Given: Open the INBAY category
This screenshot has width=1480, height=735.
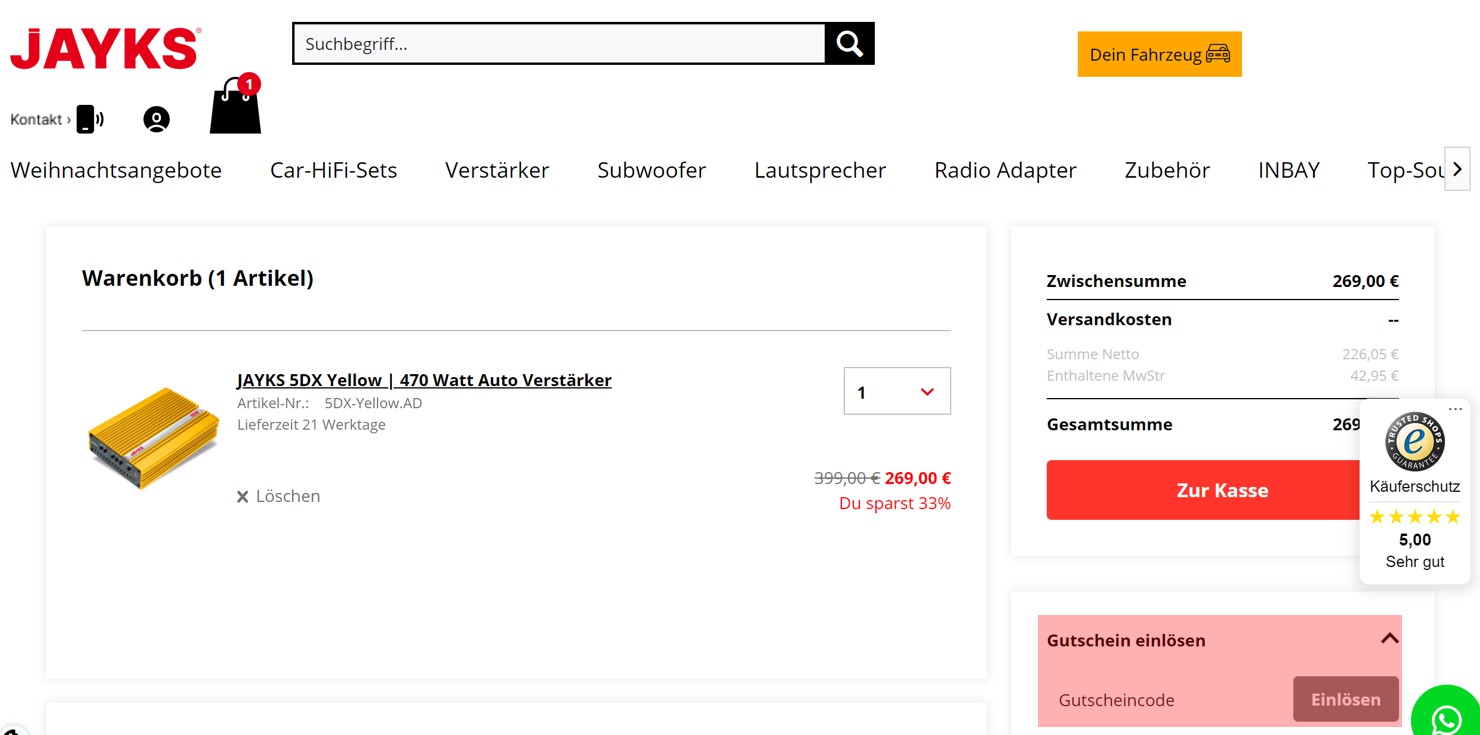Looking at the screenshot, I should (x=1289, y=170).
